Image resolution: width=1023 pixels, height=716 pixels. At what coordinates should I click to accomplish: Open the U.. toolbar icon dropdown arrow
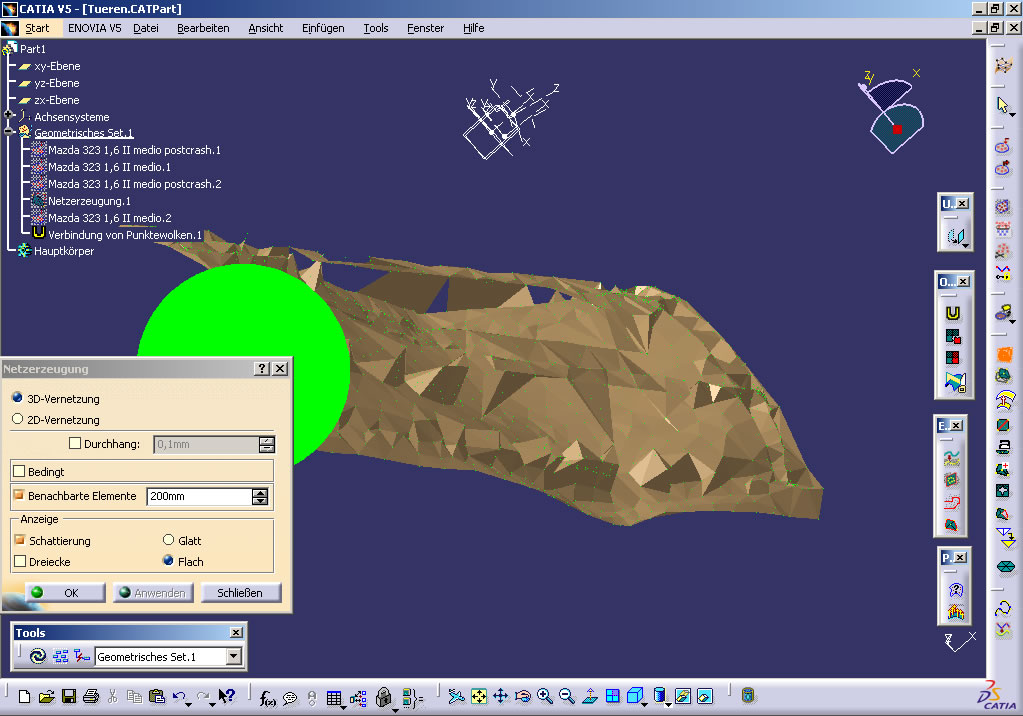[x=966, y=245]
